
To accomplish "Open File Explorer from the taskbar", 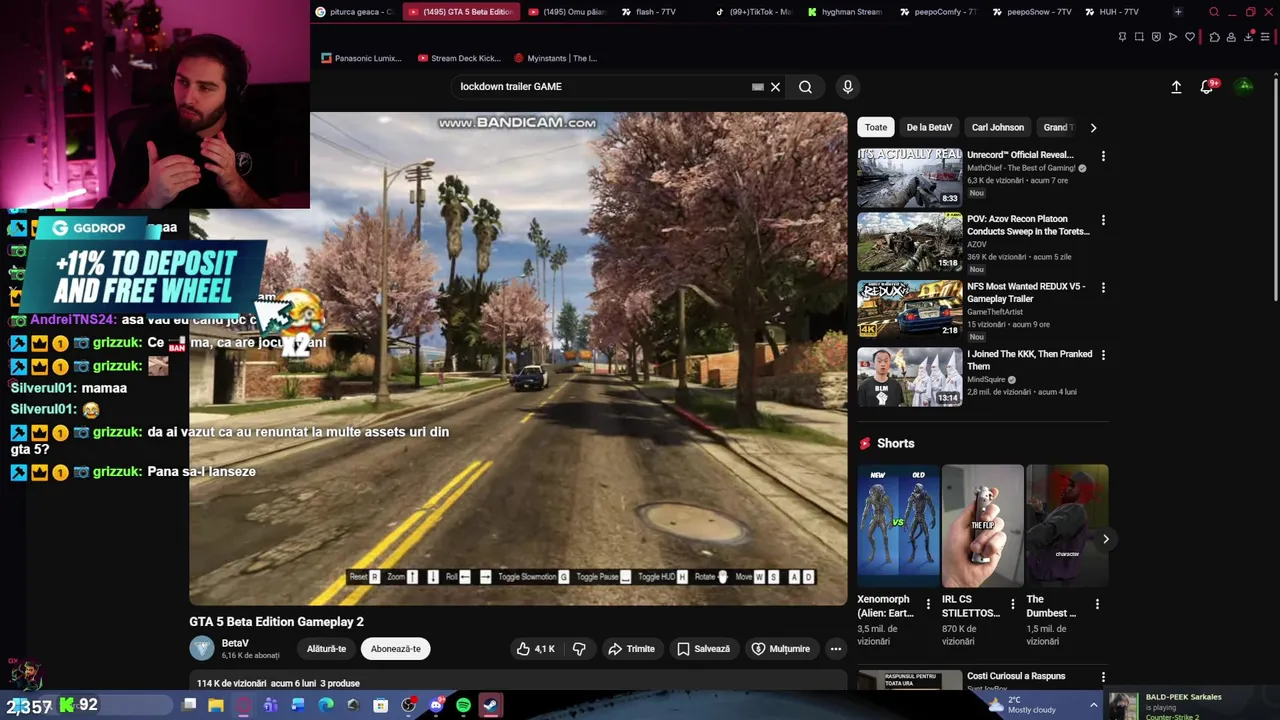I will coord(216,705).
